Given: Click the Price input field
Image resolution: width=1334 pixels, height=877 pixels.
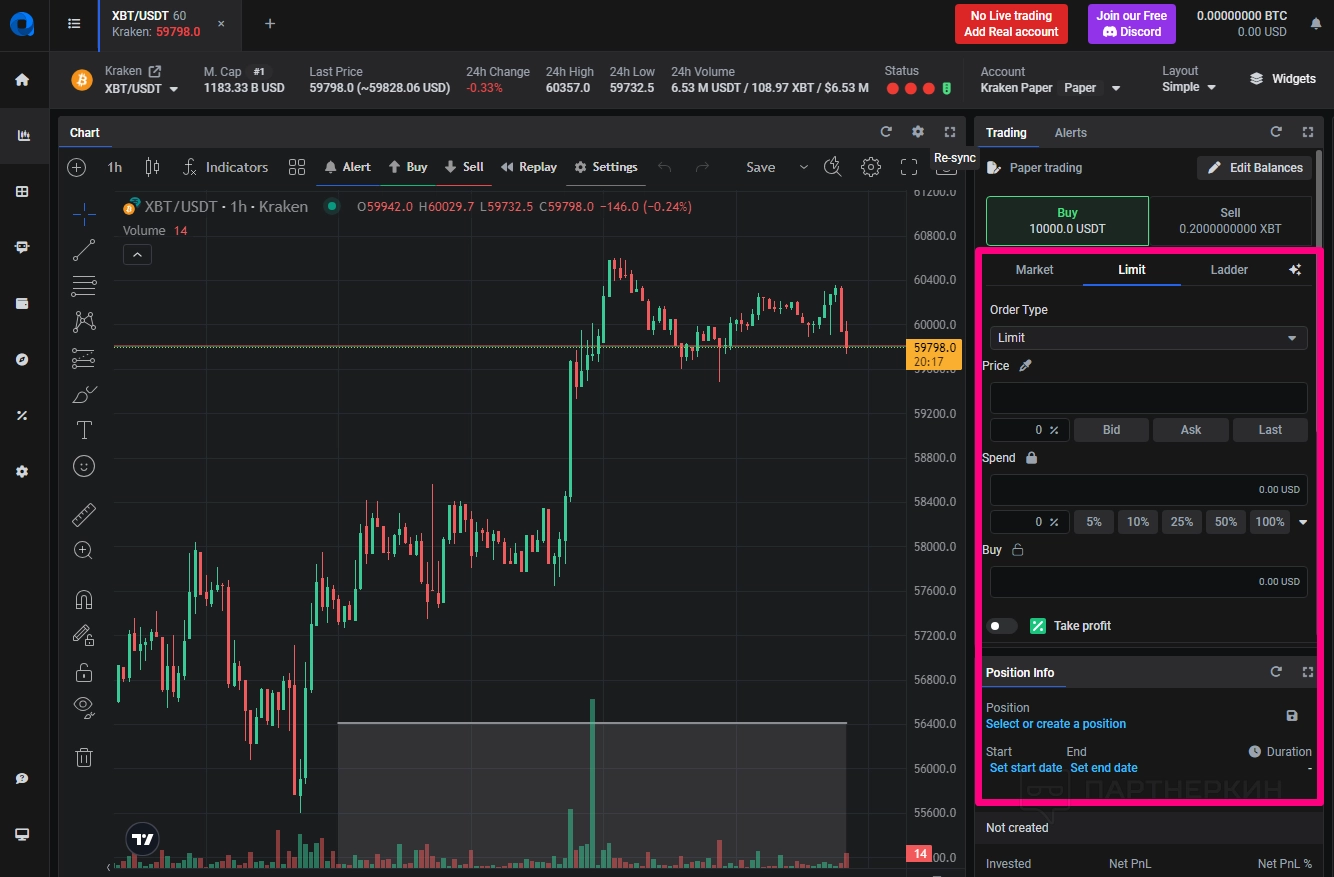Looking at the screenshot, I should pos(1148,398).
